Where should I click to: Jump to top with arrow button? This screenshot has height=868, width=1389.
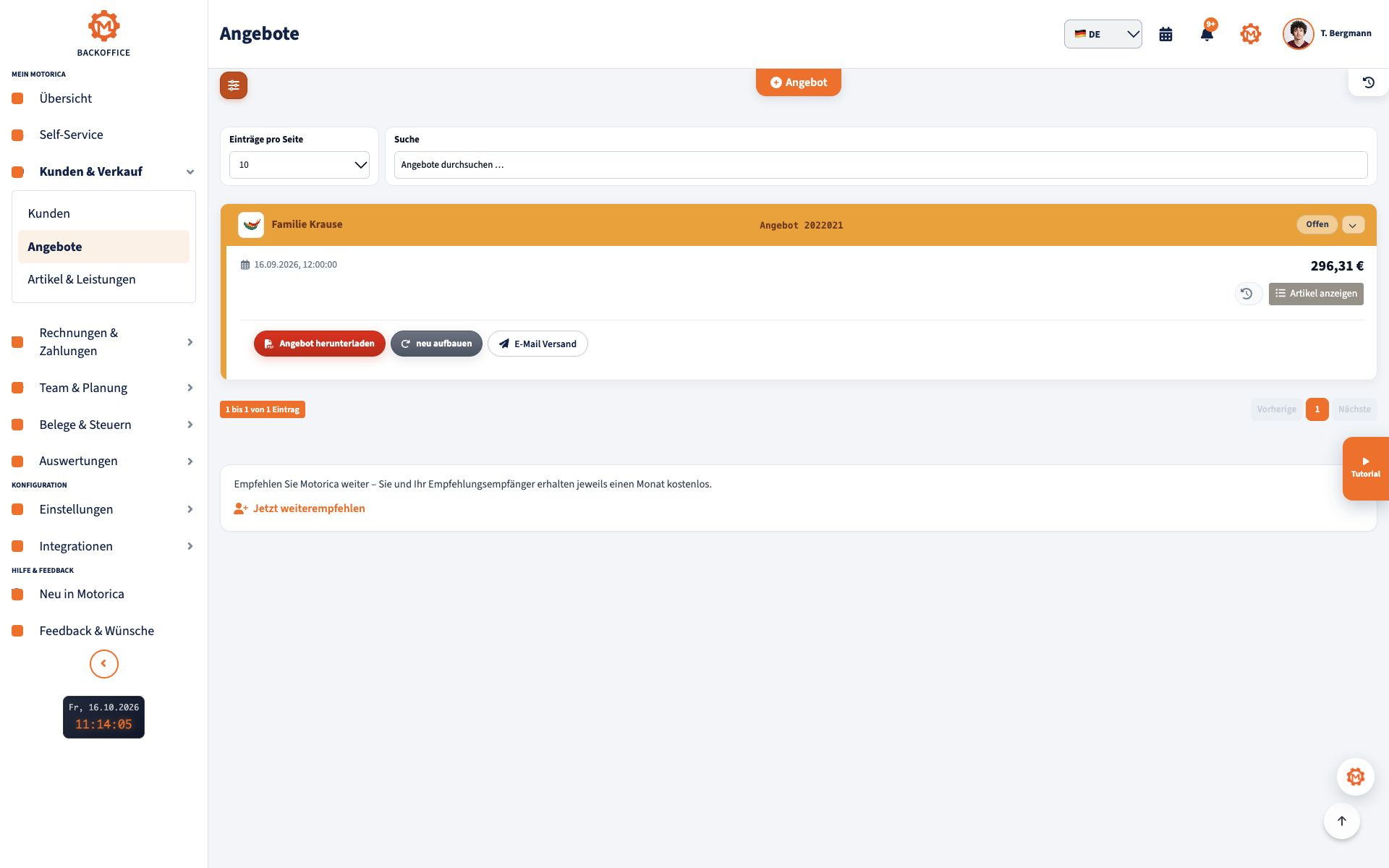click(1341, 821)
